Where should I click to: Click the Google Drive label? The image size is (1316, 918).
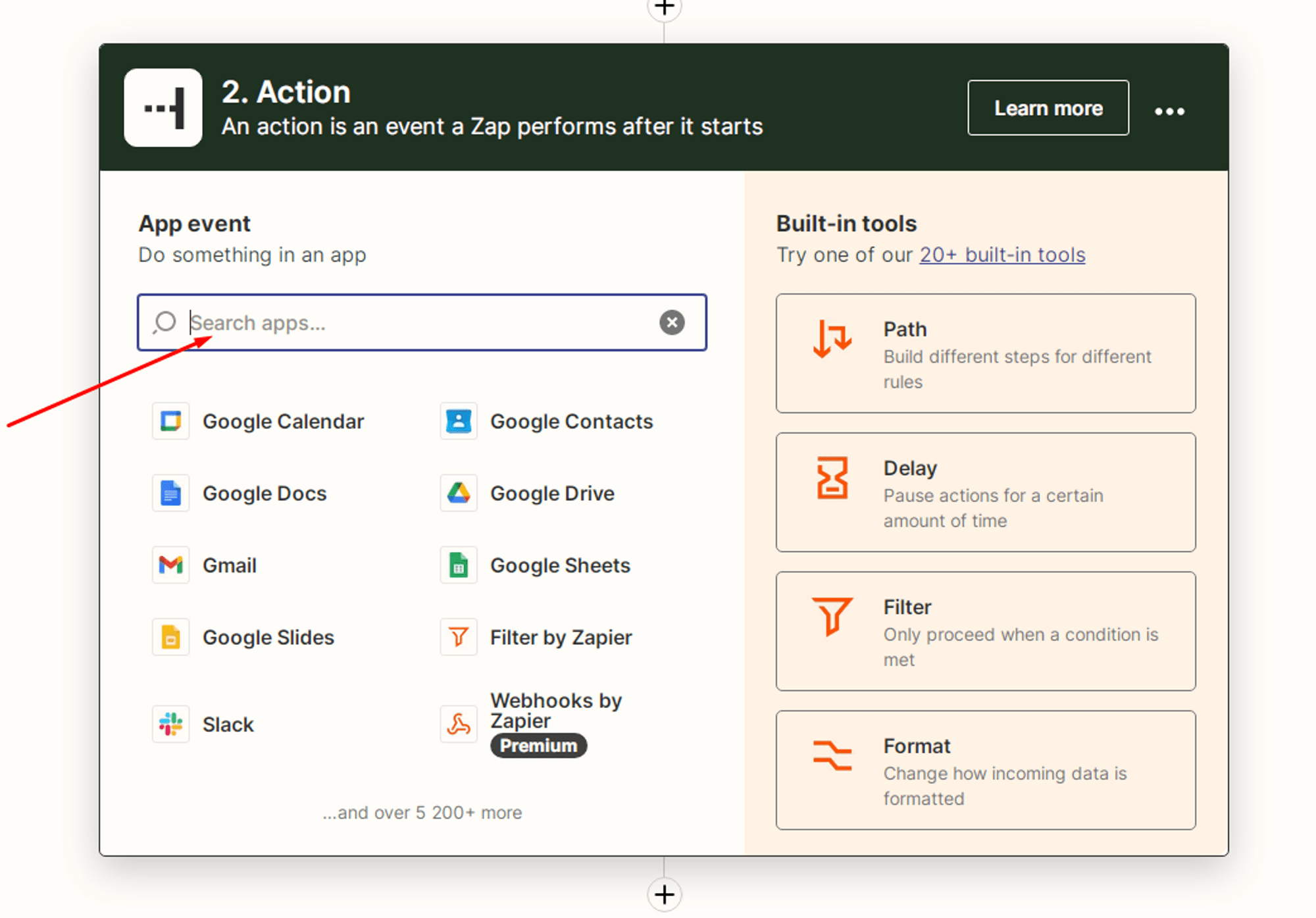553,494
